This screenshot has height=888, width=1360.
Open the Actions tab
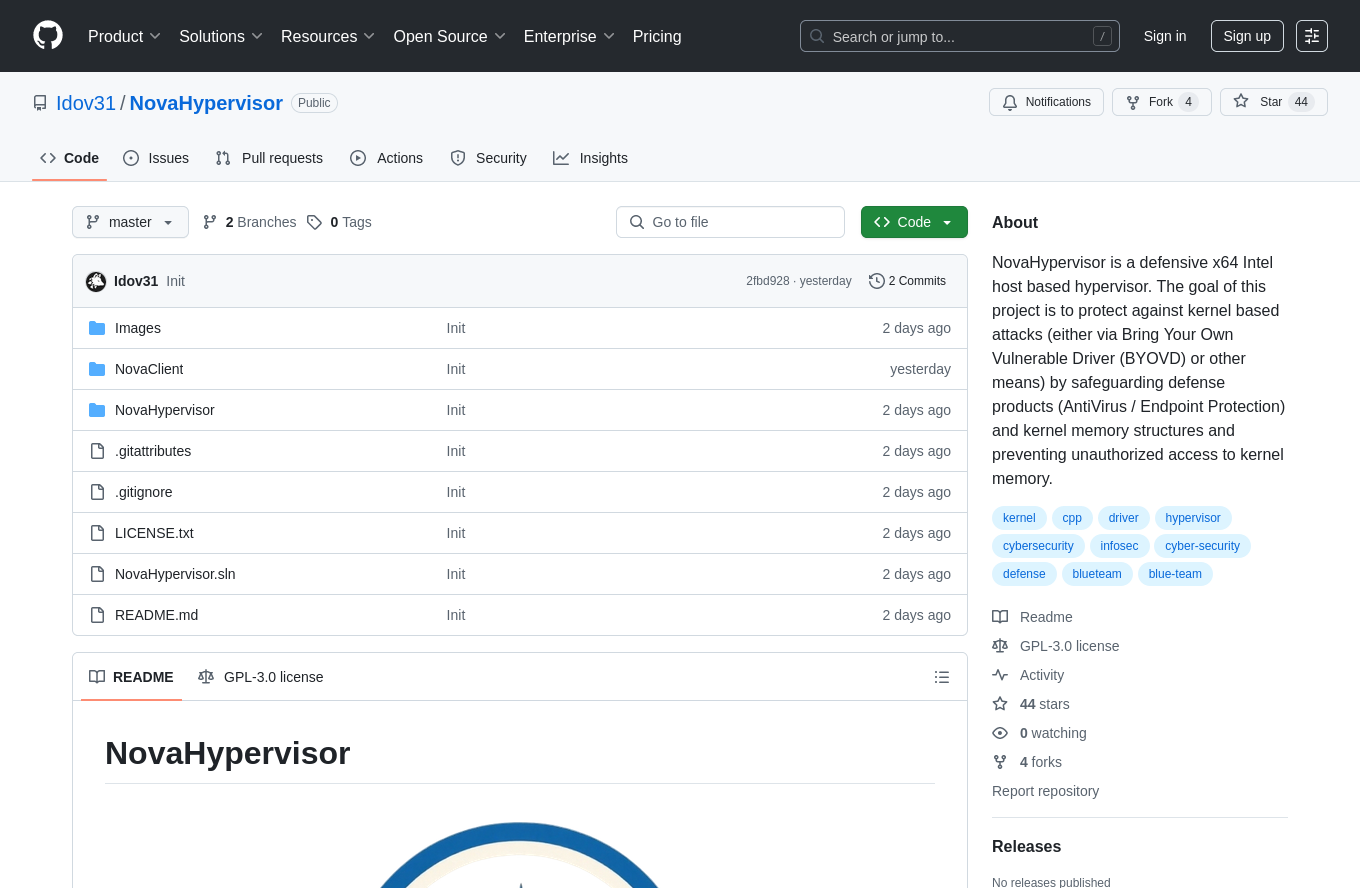pos(386,158)
